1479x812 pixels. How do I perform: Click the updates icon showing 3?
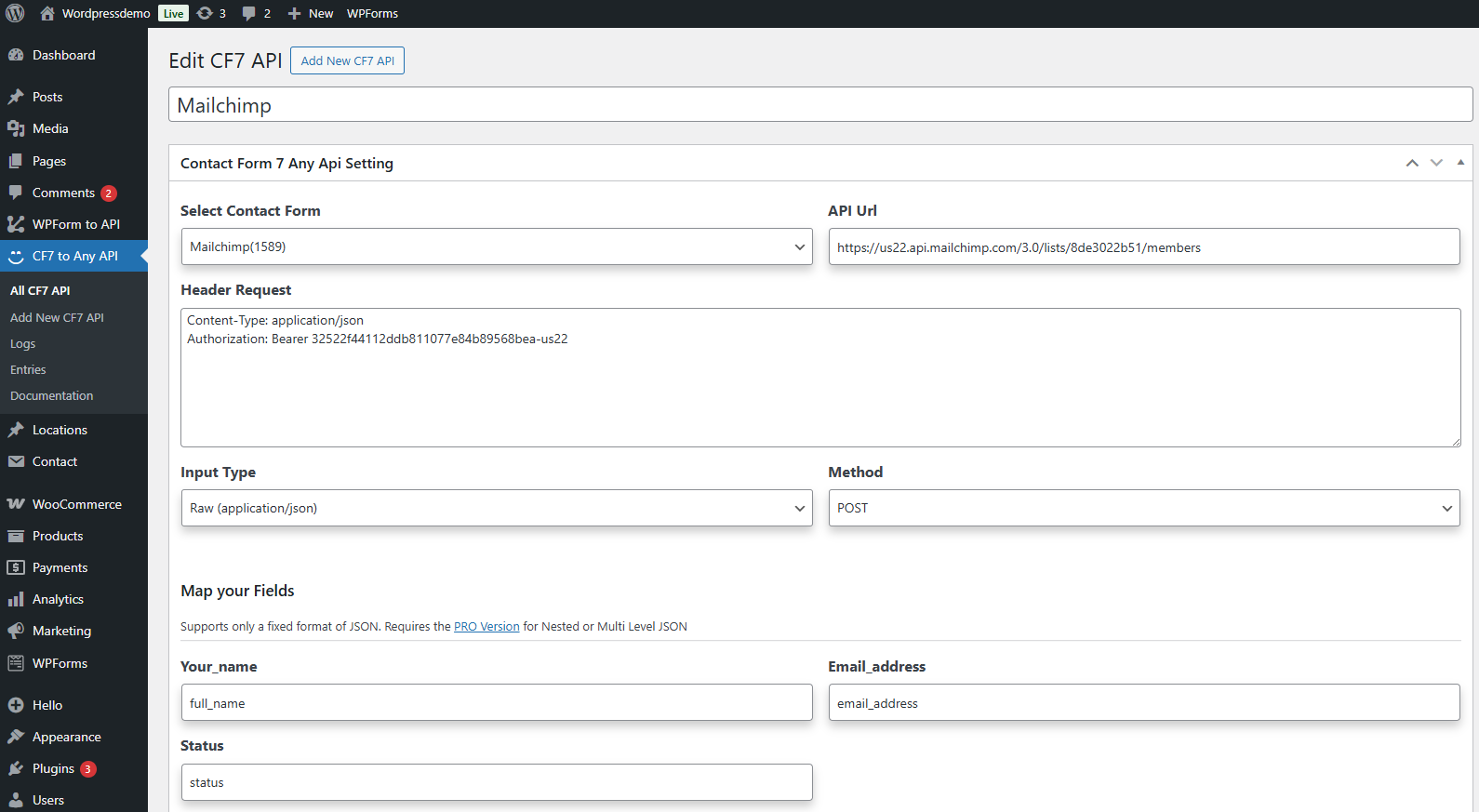point(205,13)
